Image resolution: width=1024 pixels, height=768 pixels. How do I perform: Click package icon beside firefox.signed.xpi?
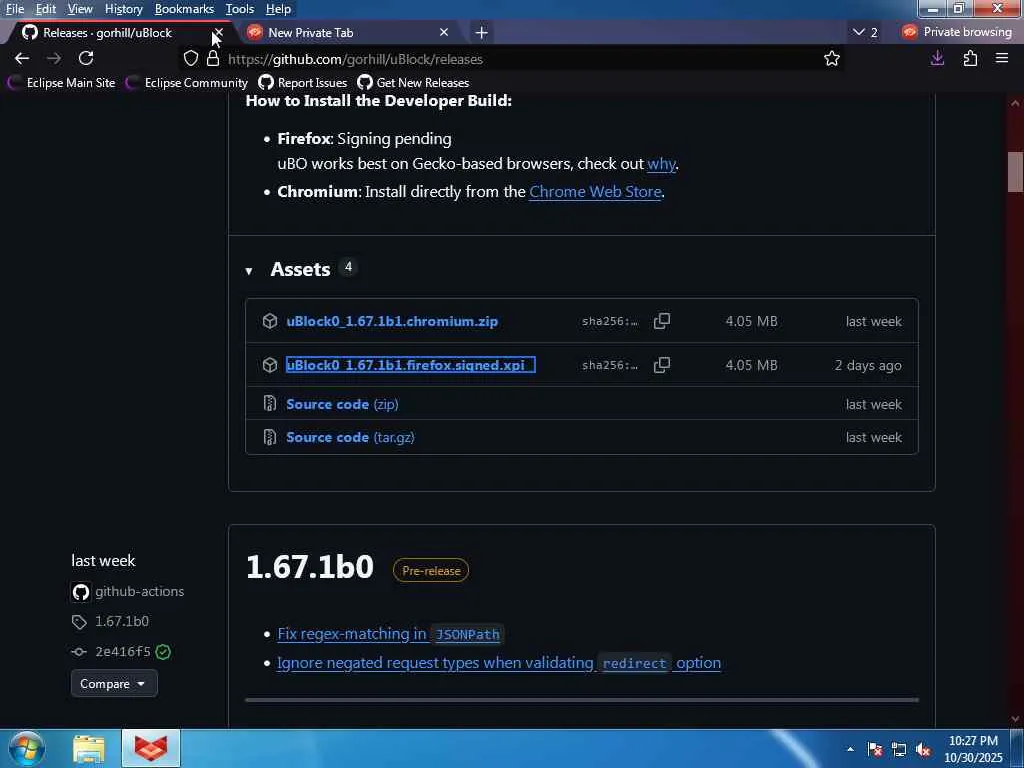270,364
